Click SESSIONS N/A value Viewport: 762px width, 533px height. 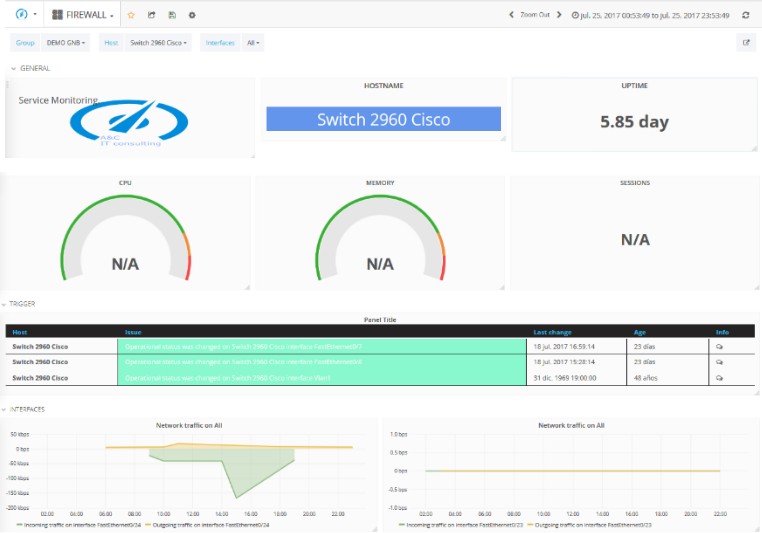pos(635,240)
